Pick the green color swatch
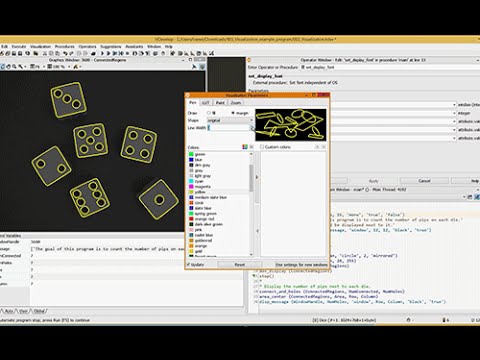Viewport: 480px width, 360px height. [191, 154]
